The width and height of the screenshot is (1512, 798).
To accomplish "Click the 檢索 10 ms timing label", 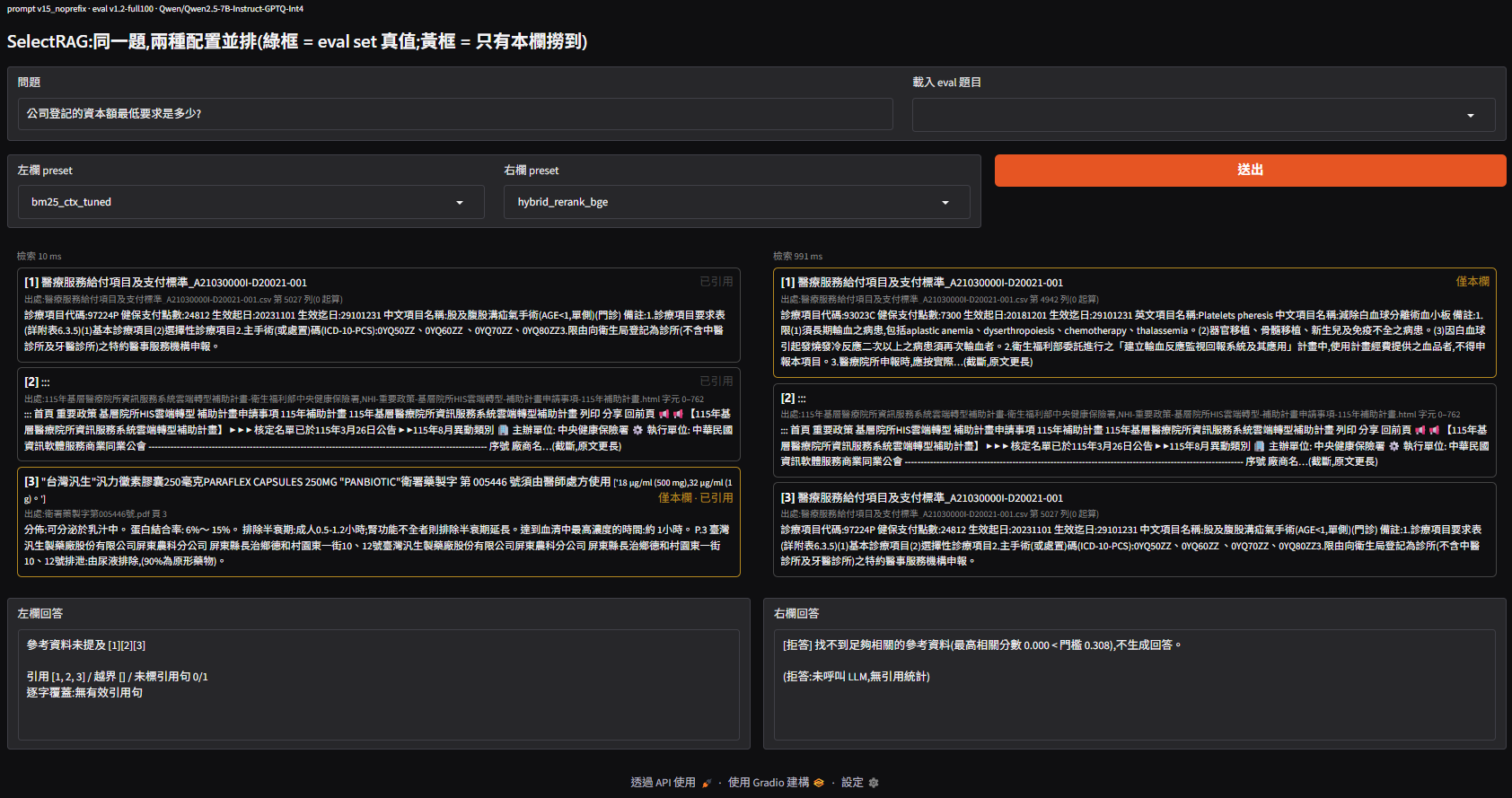I will 40,256.
